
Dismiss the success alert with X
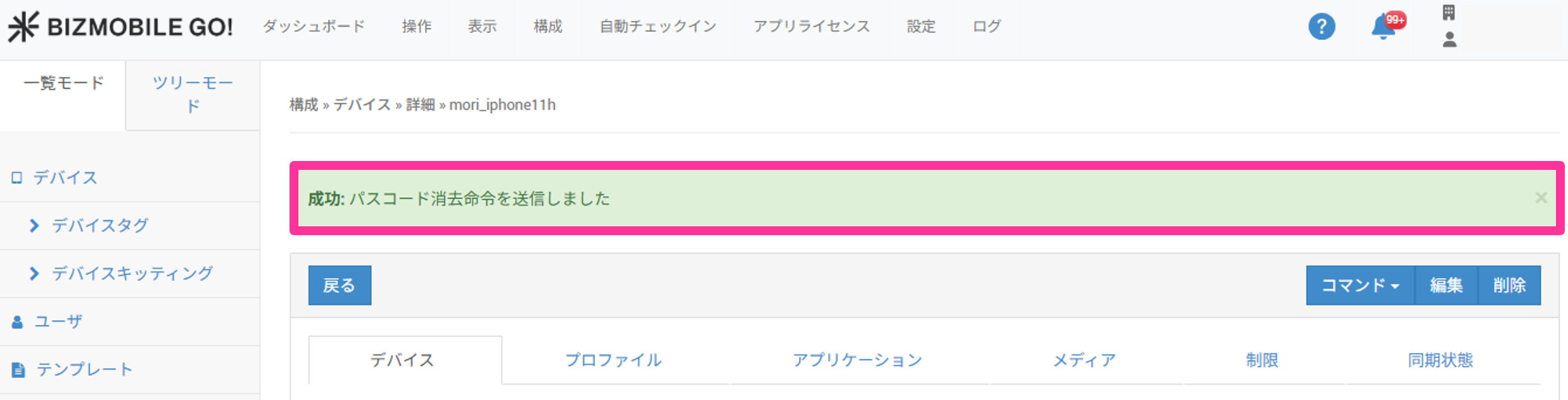coord(1541,198)
